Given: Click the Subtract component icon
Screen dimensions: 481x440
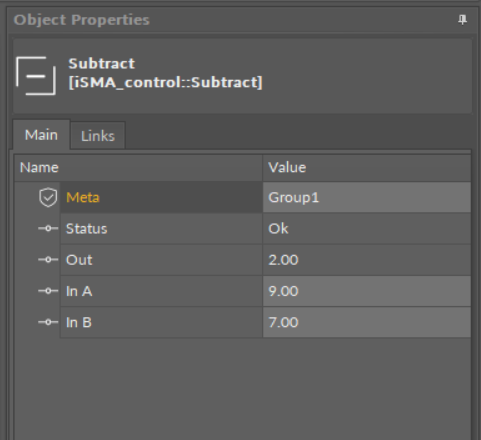Looking at the screenshot, I should point(36,76).
